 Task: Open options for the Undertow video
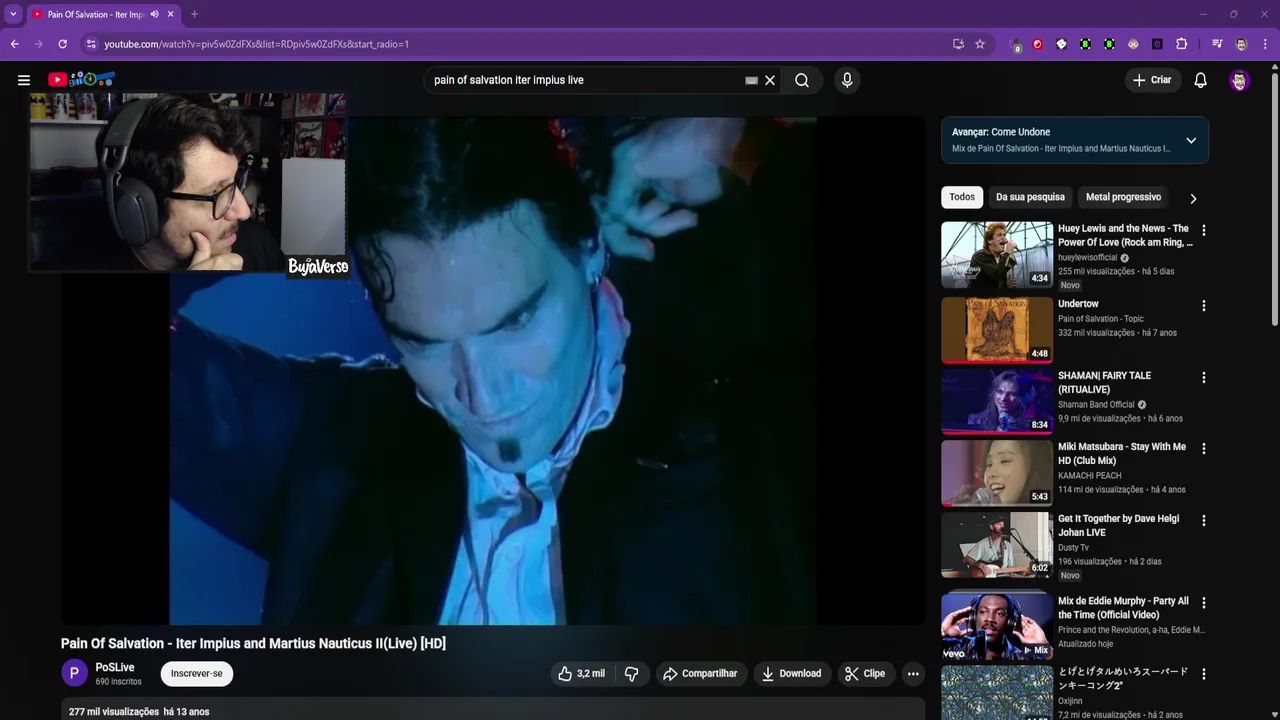[1204, 305]
